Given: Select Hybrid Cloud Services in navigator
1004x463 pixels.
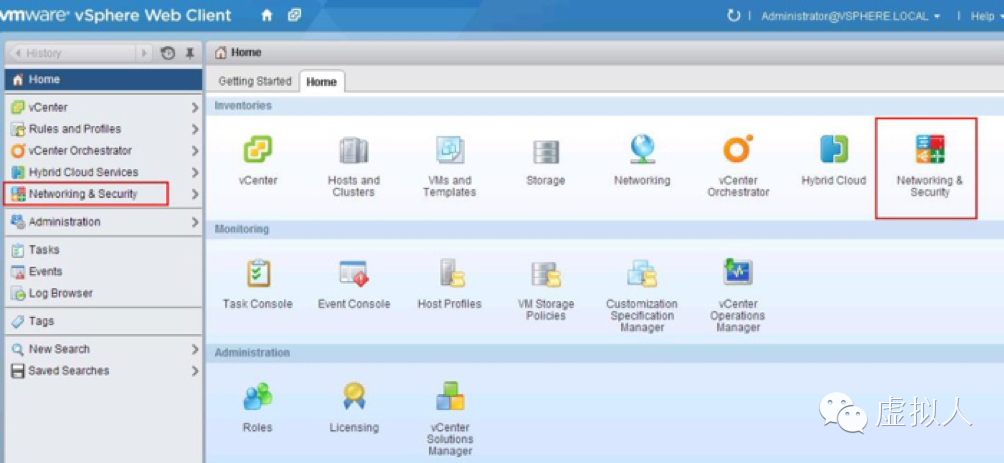Looking at the screenshot, I should point(104,173).
